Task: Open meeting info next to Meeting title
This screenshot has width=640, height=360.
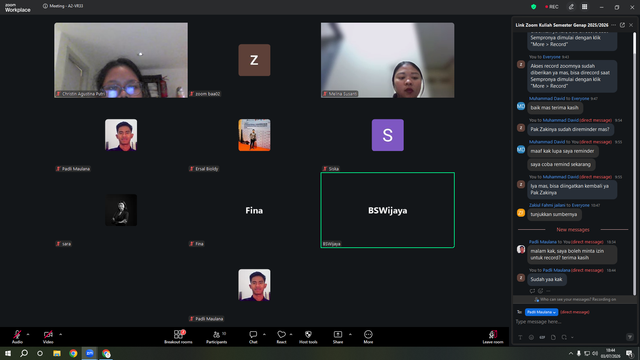Action: pyautogui.click(x=45, y=6)
